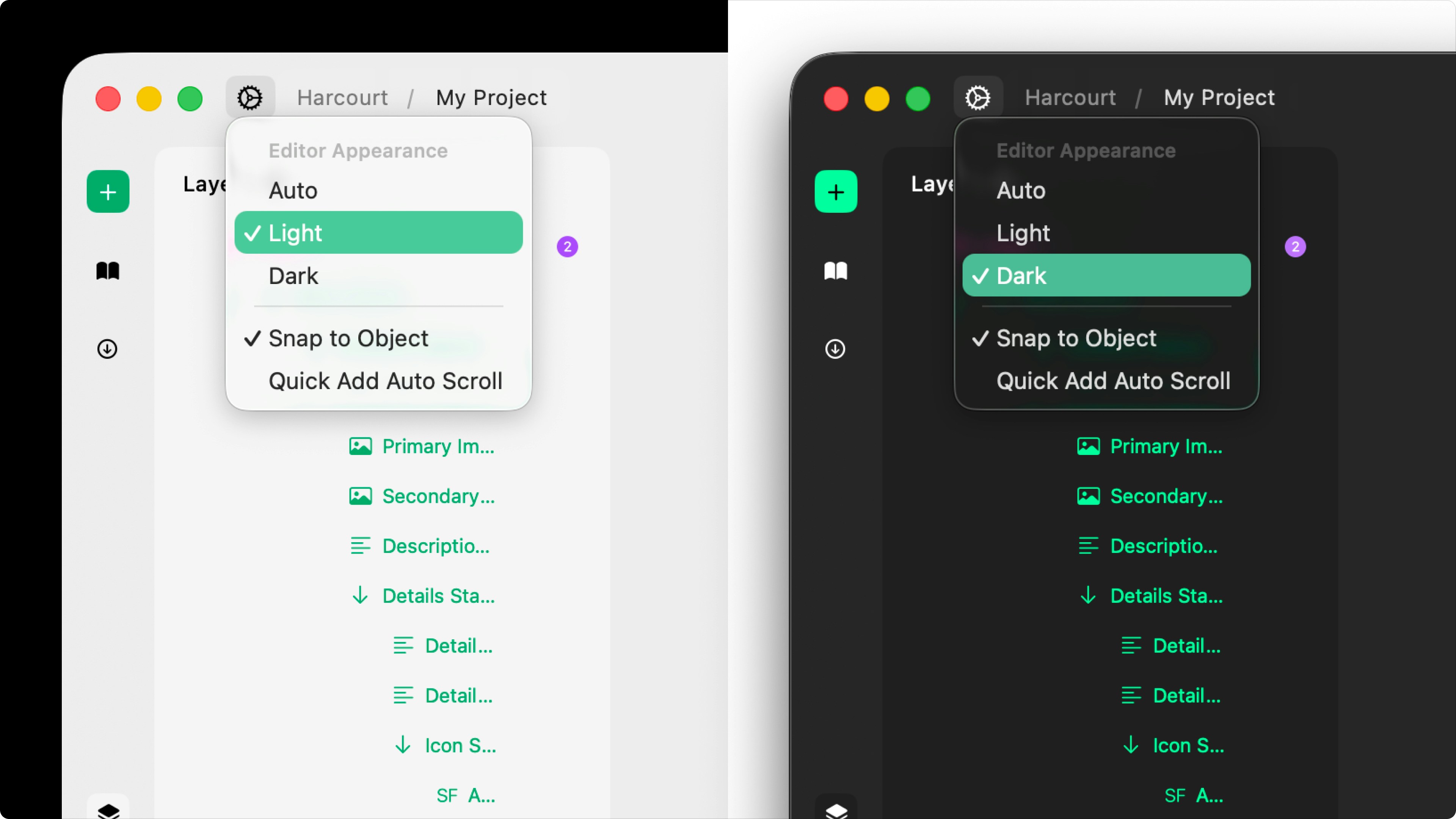Select Auto editor appearance
This screenshot has width=1456, height=819.
click(x=293, y=190)
